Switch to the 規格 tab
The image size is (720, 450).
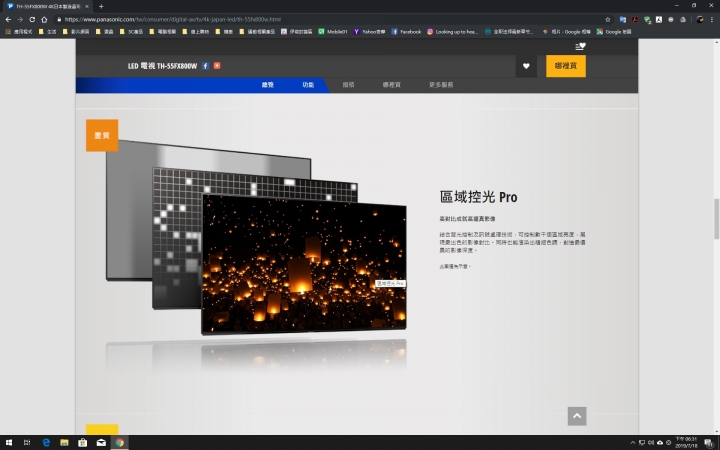(x=349, y=85)
